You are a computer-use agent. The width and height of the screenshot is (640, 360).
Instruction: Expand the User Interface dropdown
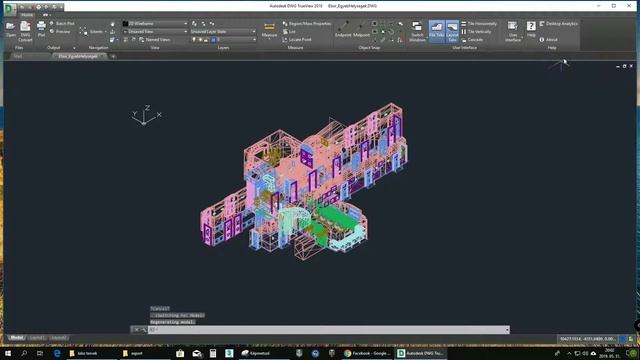coord(513,31)
